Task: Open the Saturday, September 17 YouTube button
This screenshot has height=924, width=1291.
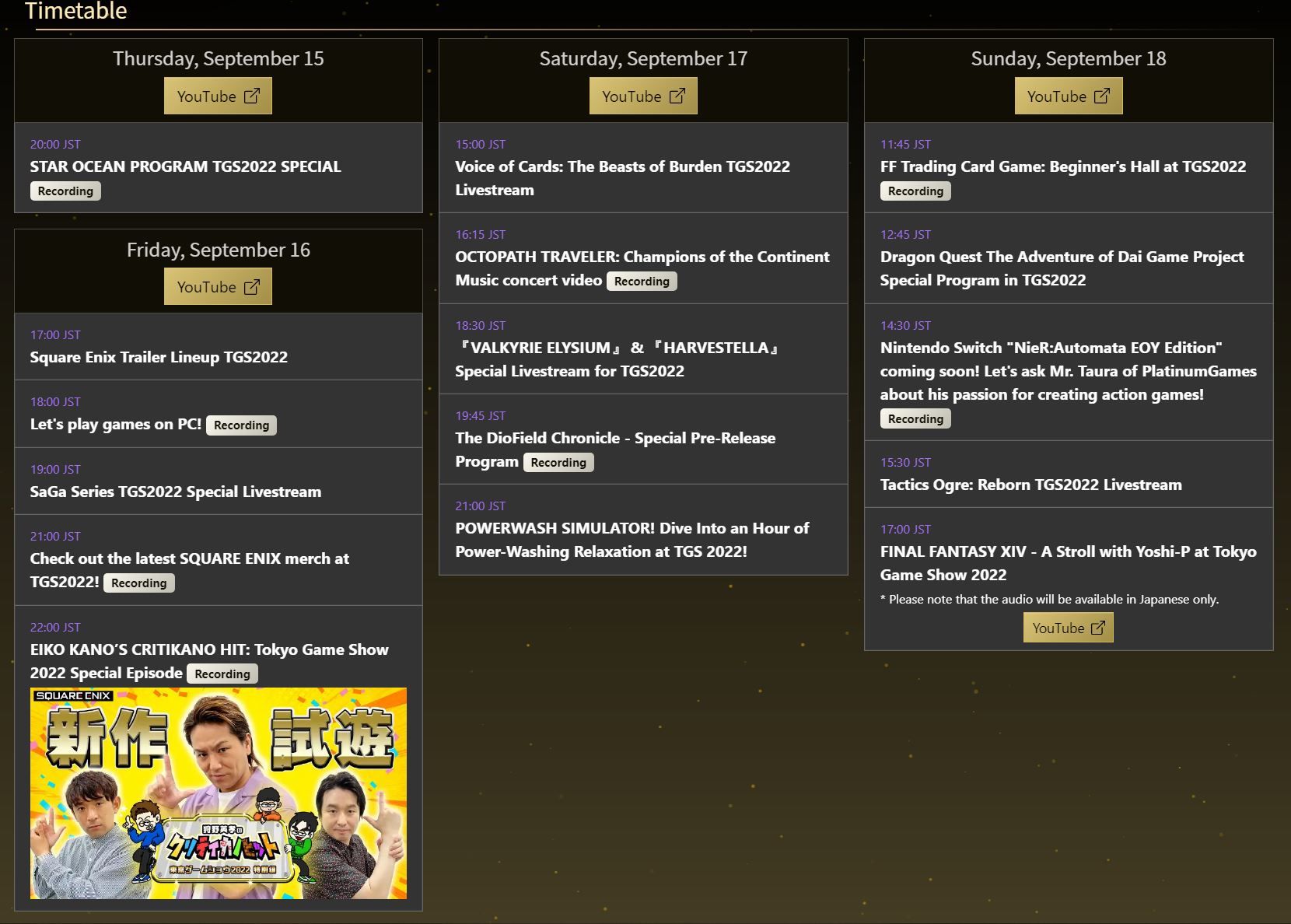Action: pyautogui.click(x=643, y=96)
